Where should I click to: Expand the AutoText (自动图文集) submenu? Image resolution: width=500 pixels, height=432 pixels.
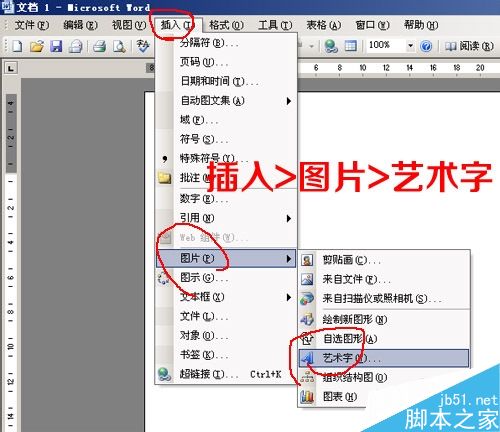coord(226,101)
